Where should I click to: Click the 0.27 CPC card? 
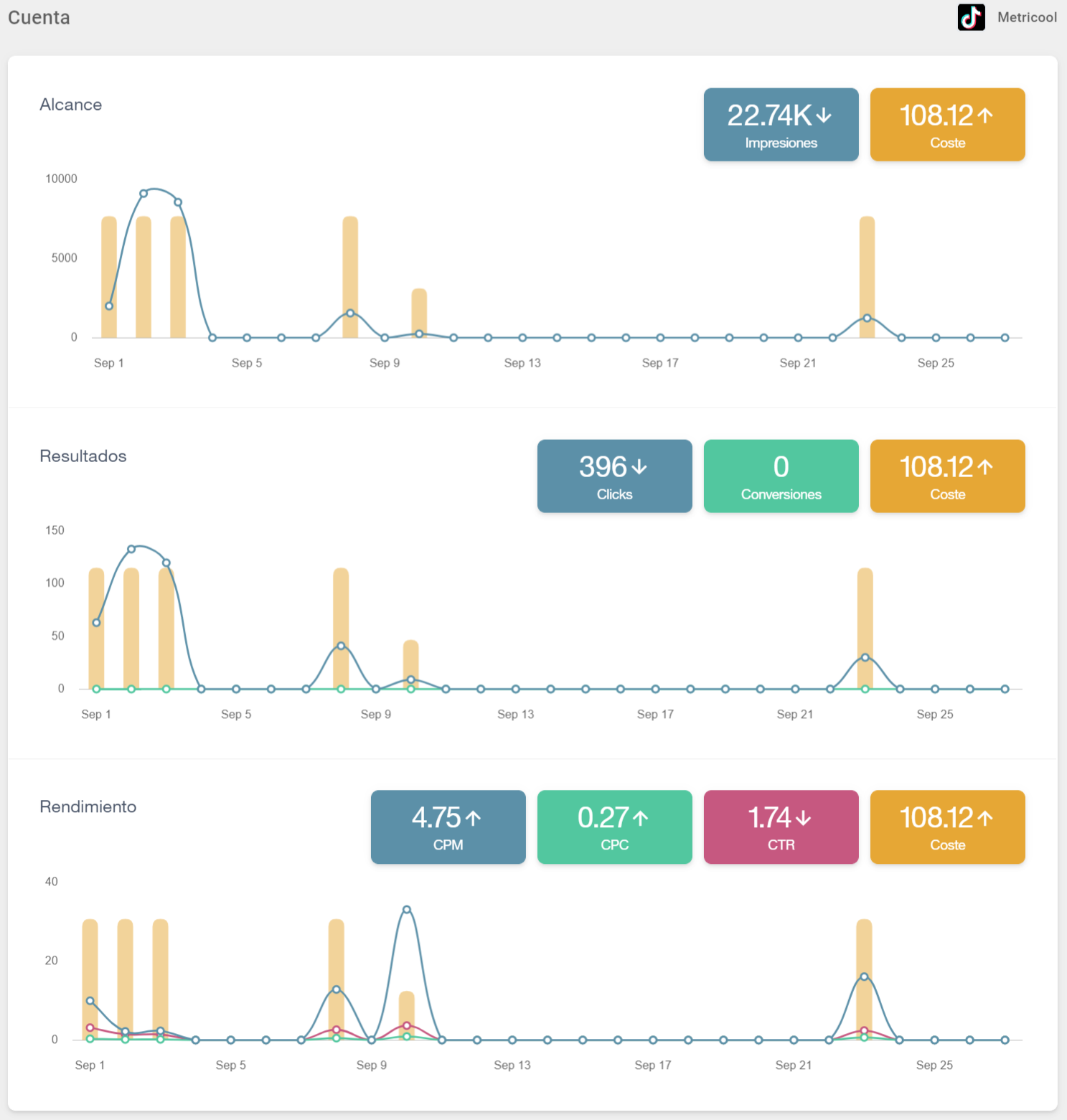tap(614, 827)
